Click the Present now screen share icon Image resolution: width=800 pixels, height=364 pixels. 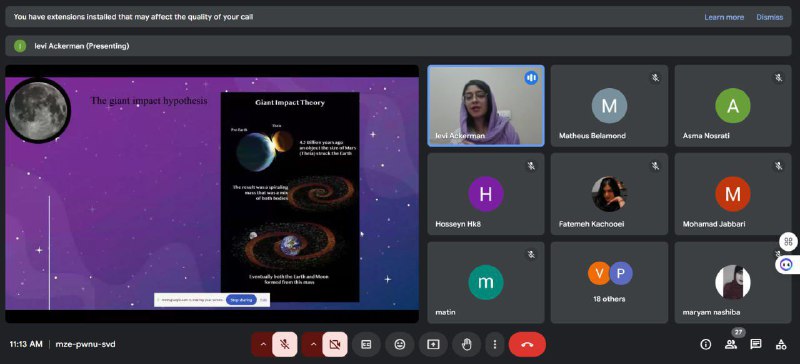click(x=433, y=345)
